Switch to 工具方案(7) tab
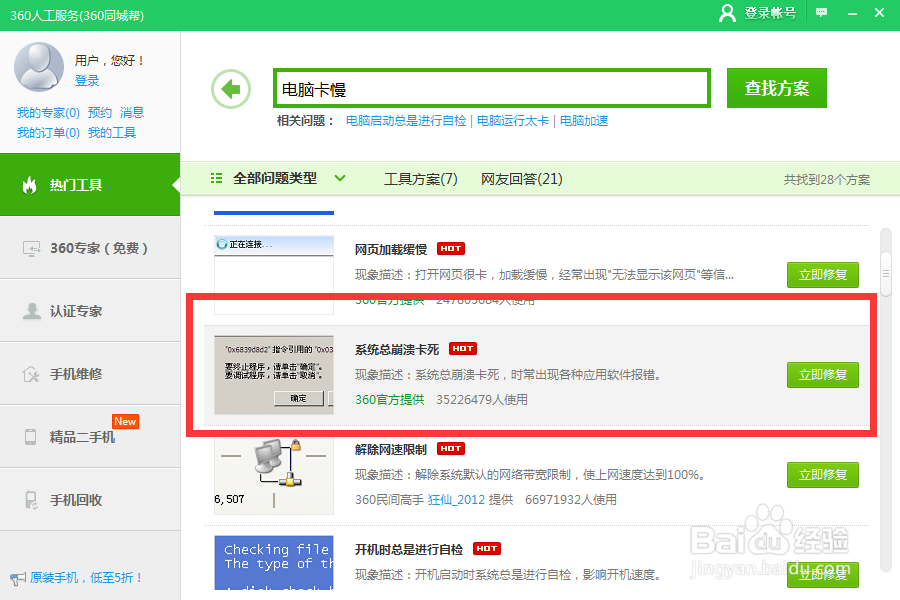This screenshot has width=900, height=600. click(x=421, y=179)
